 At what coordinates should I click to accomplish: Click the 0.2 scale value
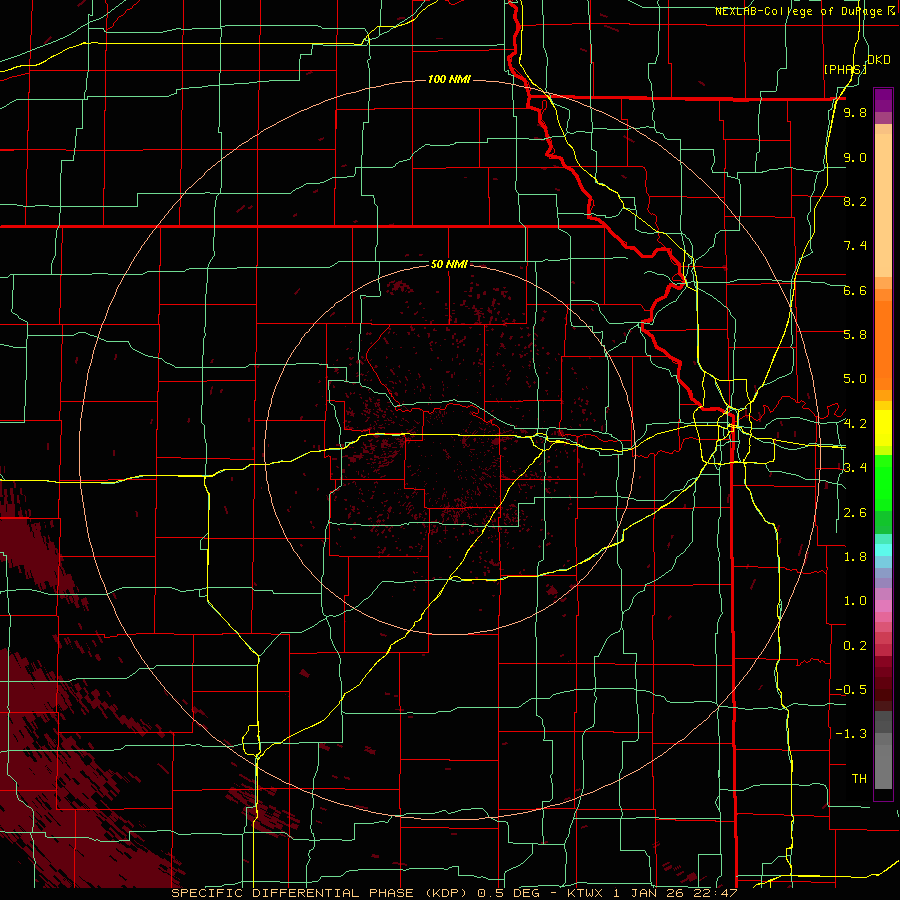pos(855,645)
